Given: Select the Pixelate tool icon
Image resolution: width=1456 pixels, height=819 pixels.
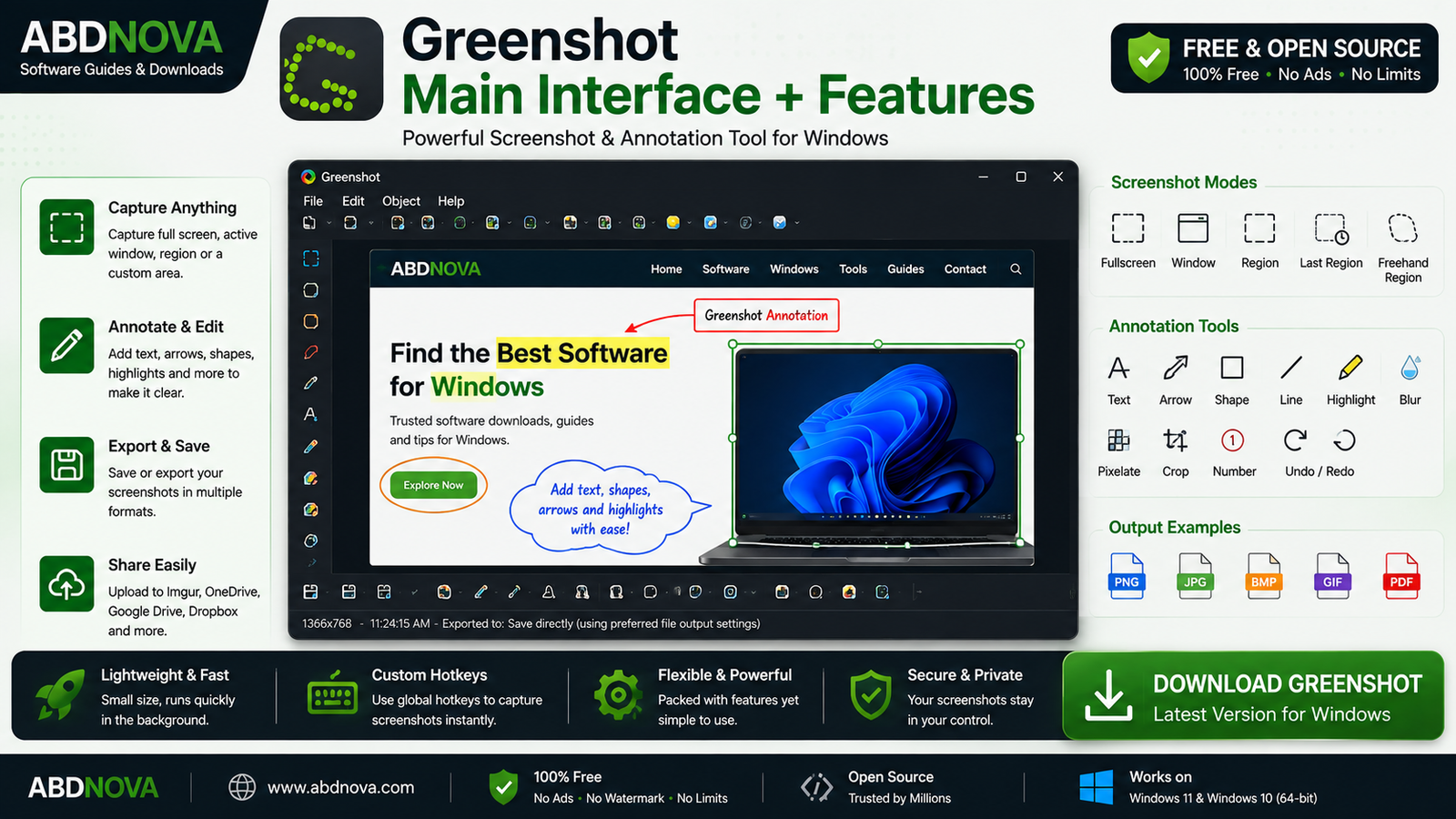Looking at the screenshot, I should tap(1118, 440).
